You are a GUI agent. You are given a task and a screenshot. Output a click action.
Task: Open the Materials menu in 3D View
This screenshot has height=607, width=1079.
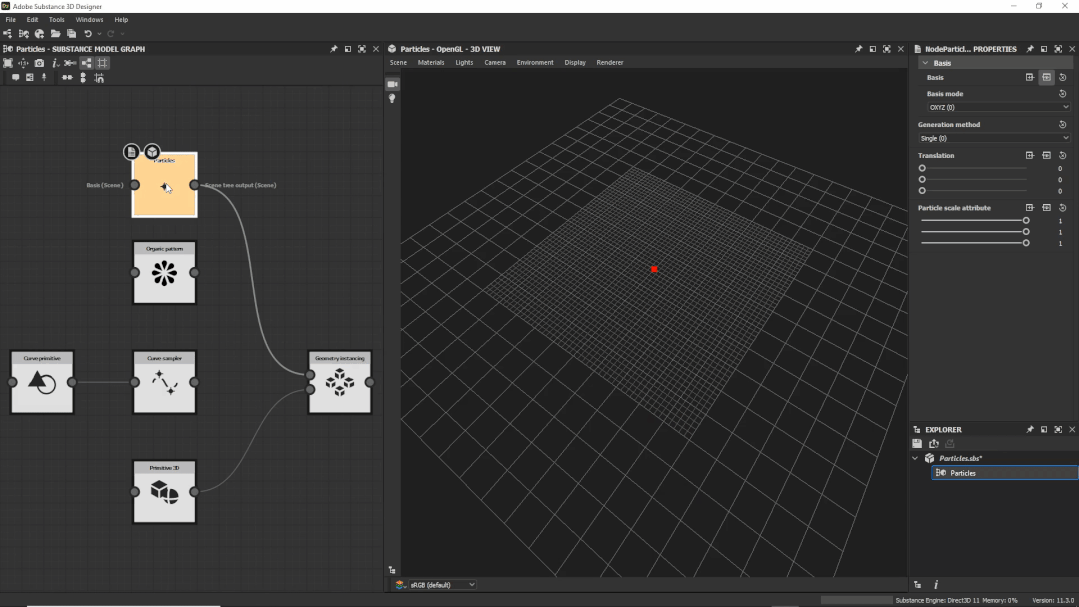(x=431, y=63)
